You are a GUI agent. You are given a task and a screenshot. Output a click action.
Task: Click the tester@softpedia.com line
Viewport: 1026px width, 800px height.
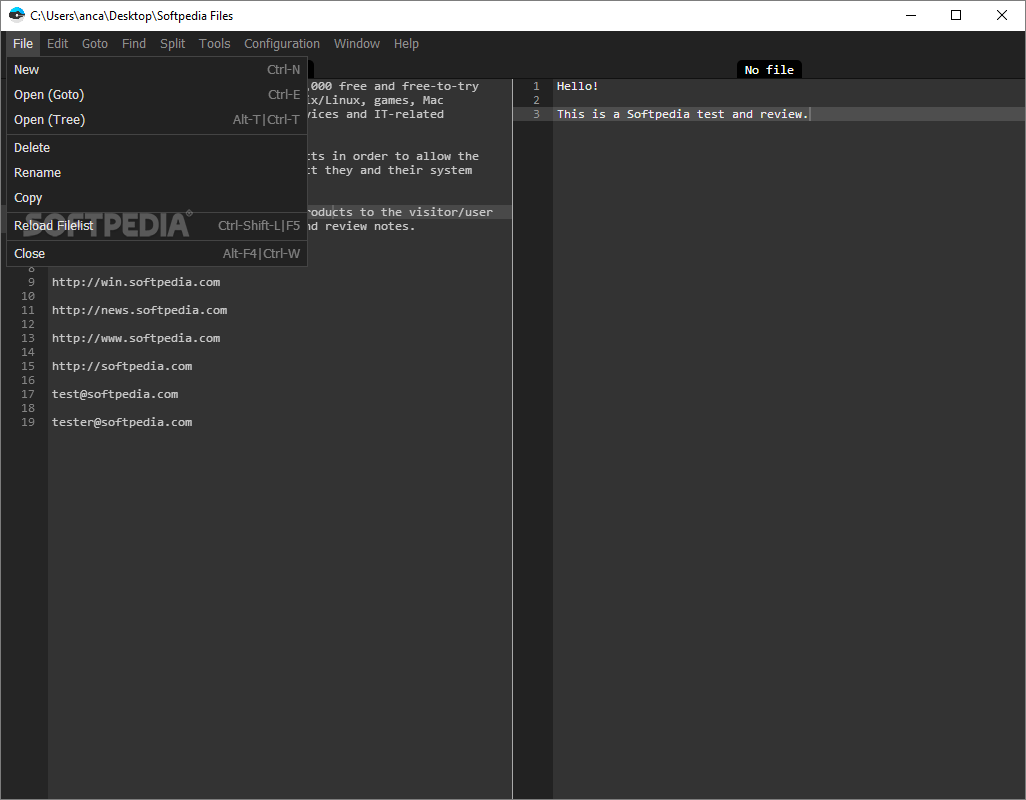(122, 422)
